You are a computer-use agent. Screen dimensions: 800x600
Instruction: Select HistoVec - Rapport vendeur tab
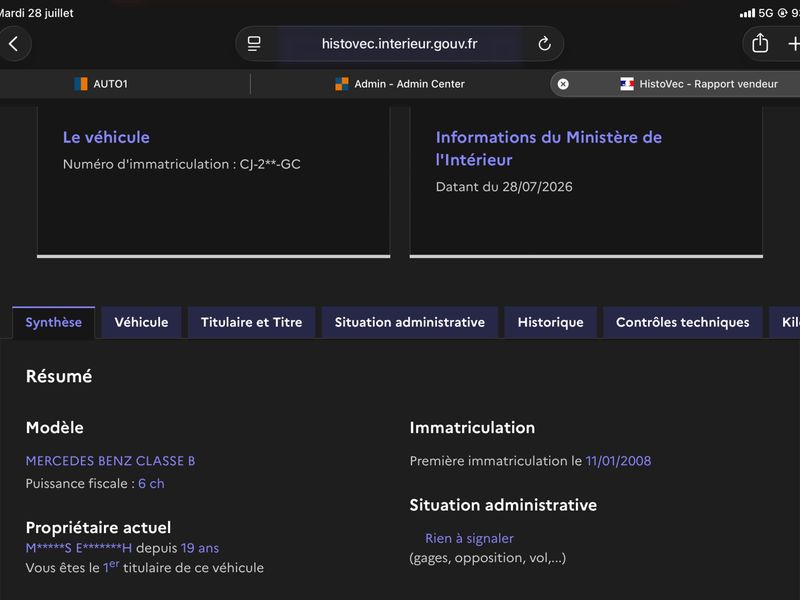tap(675, 84)
